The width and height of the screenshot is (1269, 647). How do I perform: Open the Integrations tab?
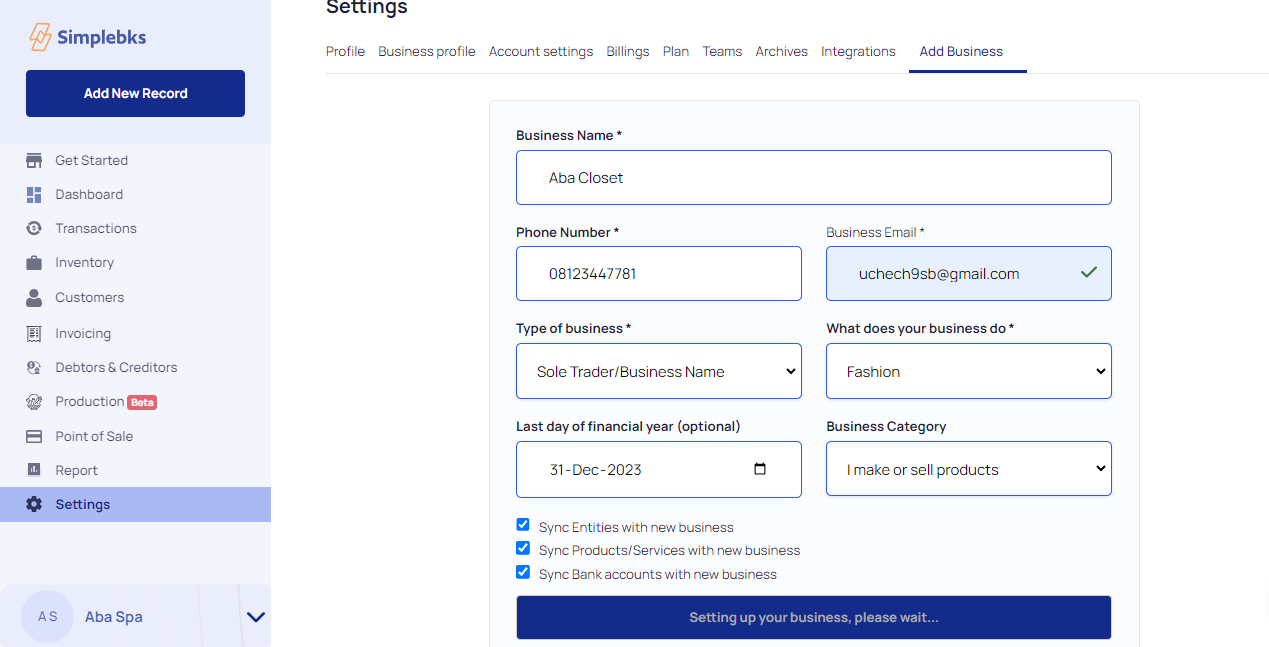click(x=858, y=51)
